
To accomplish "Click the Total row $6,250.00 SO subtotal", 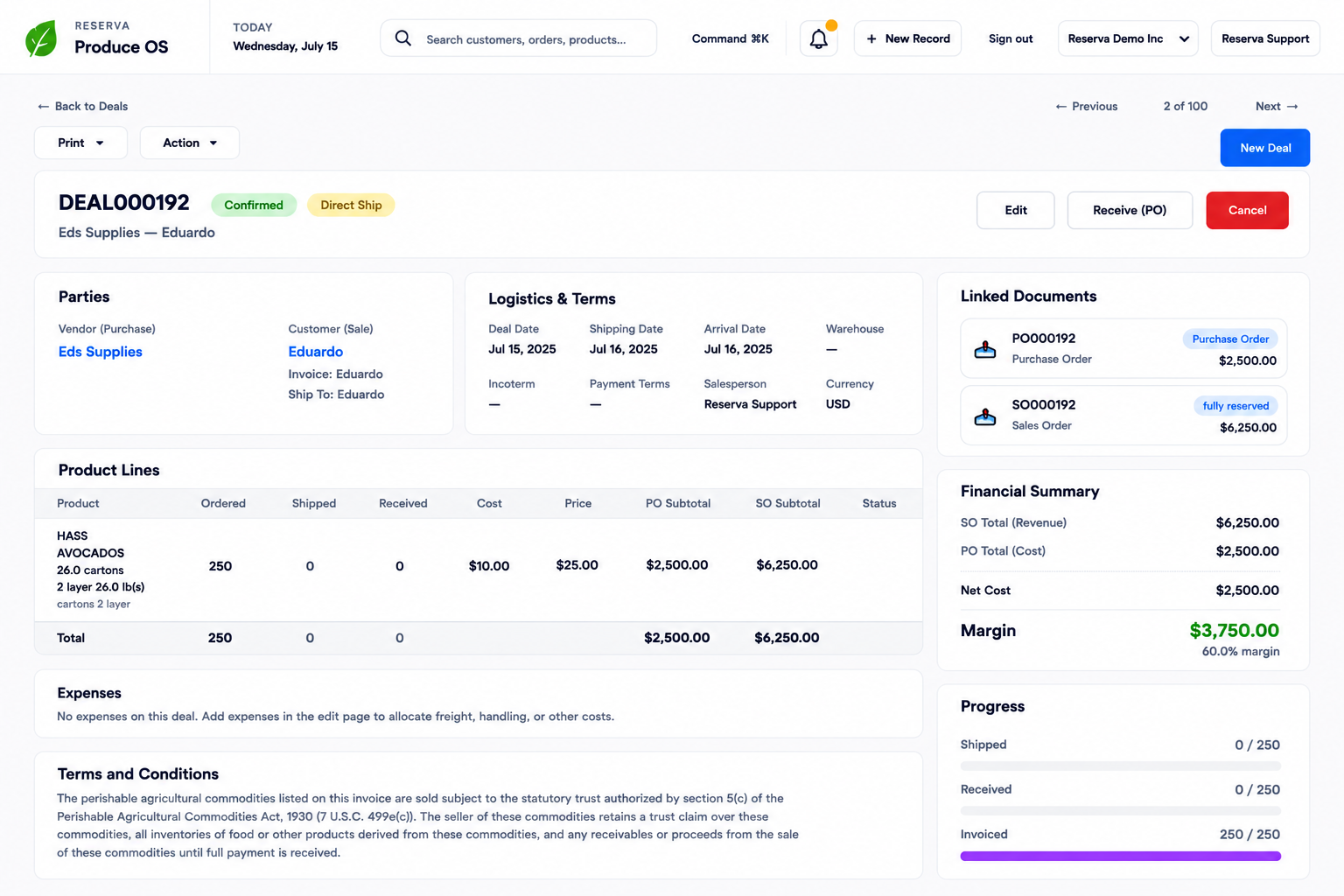I will (787, 638).
